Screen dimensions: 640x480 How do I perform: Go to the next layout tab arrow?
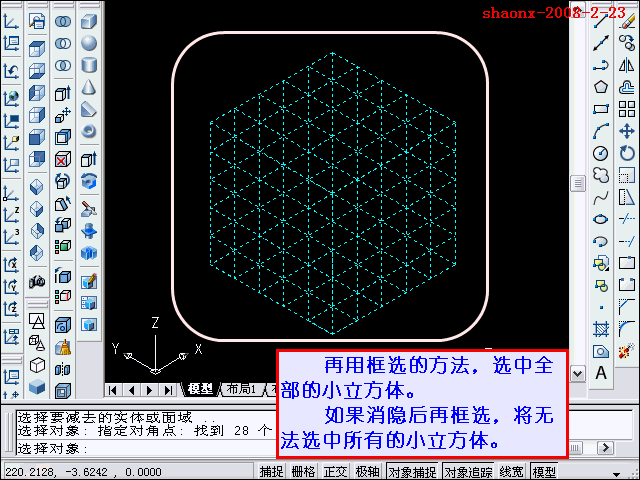(149, 390)
